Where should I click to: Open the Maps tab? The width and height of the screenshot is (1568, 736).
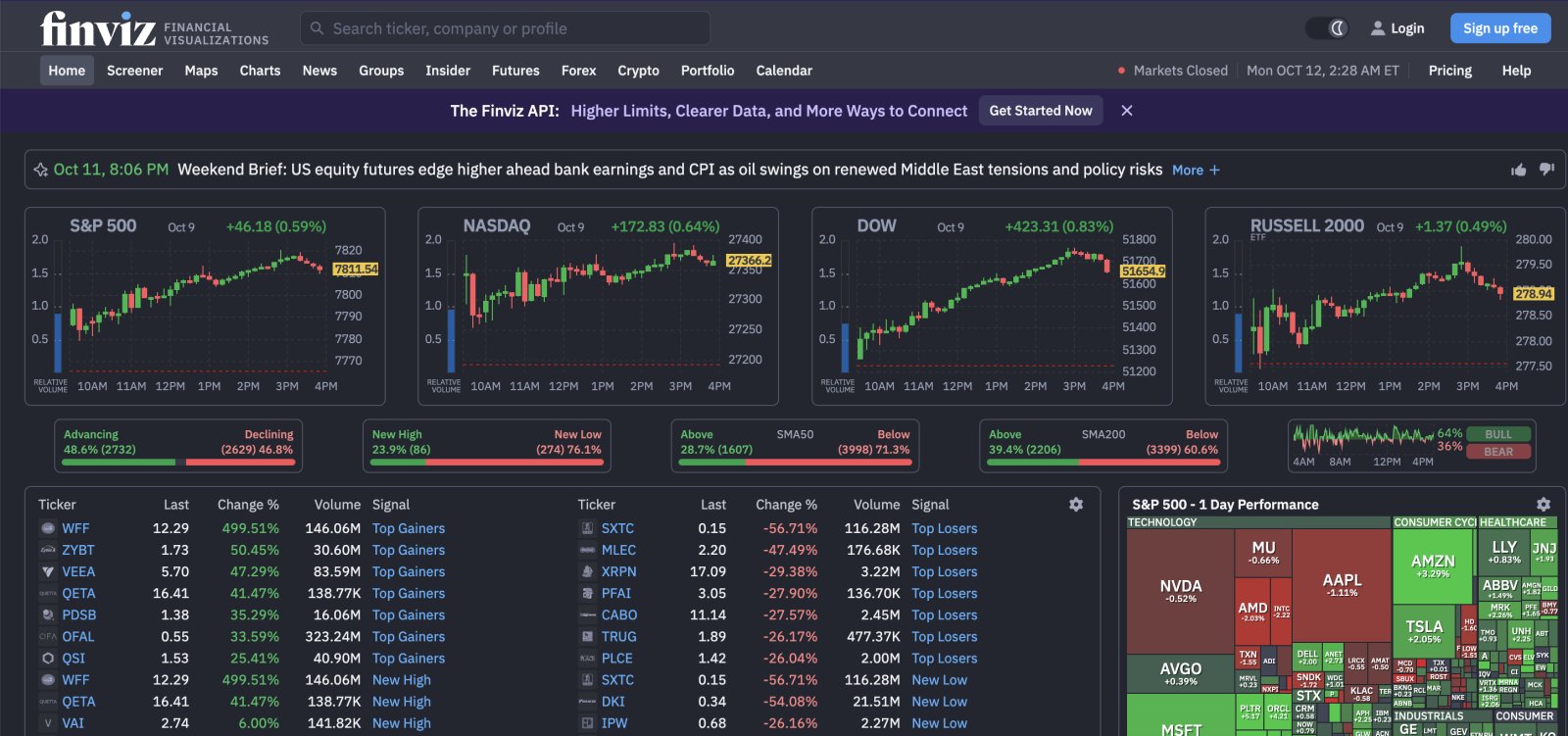pyautogui.click(x=201, y=71)
